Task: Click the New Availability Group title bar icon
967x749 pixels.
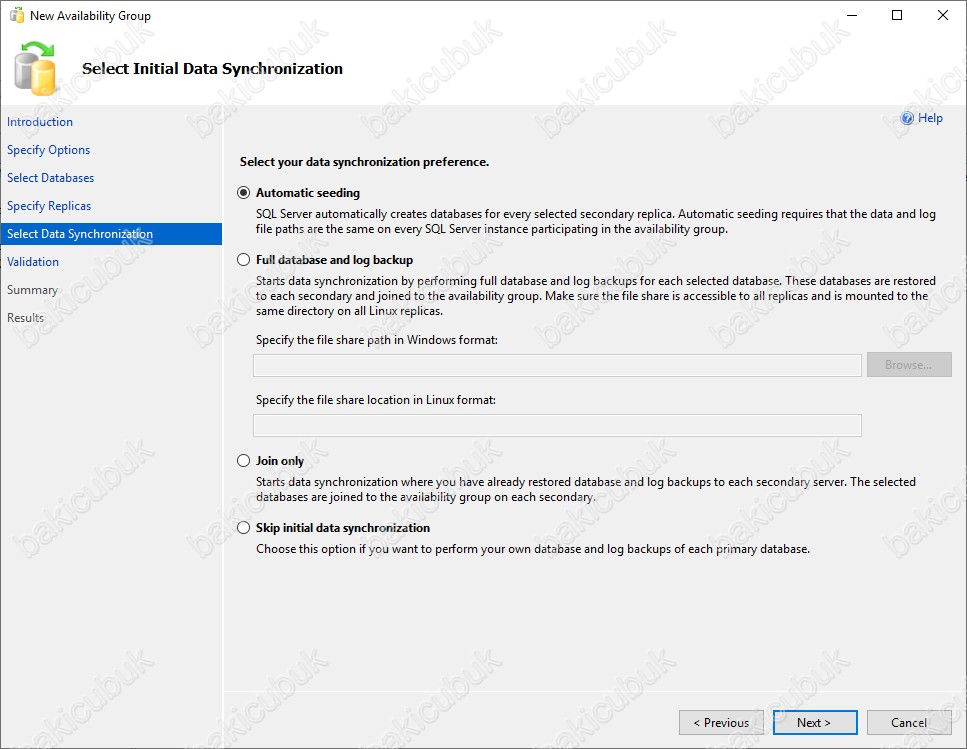Action: [x=17, y=15]
